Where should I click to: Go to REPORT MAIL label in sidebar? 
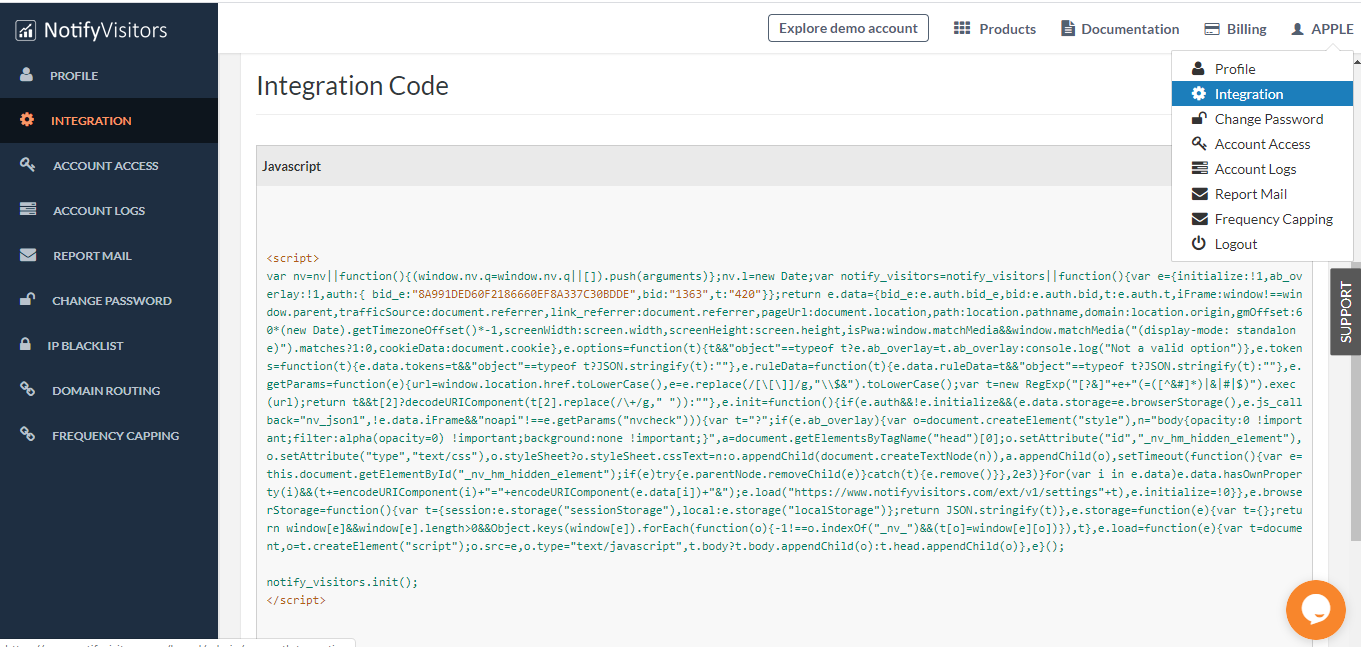(x=92, y=256)
